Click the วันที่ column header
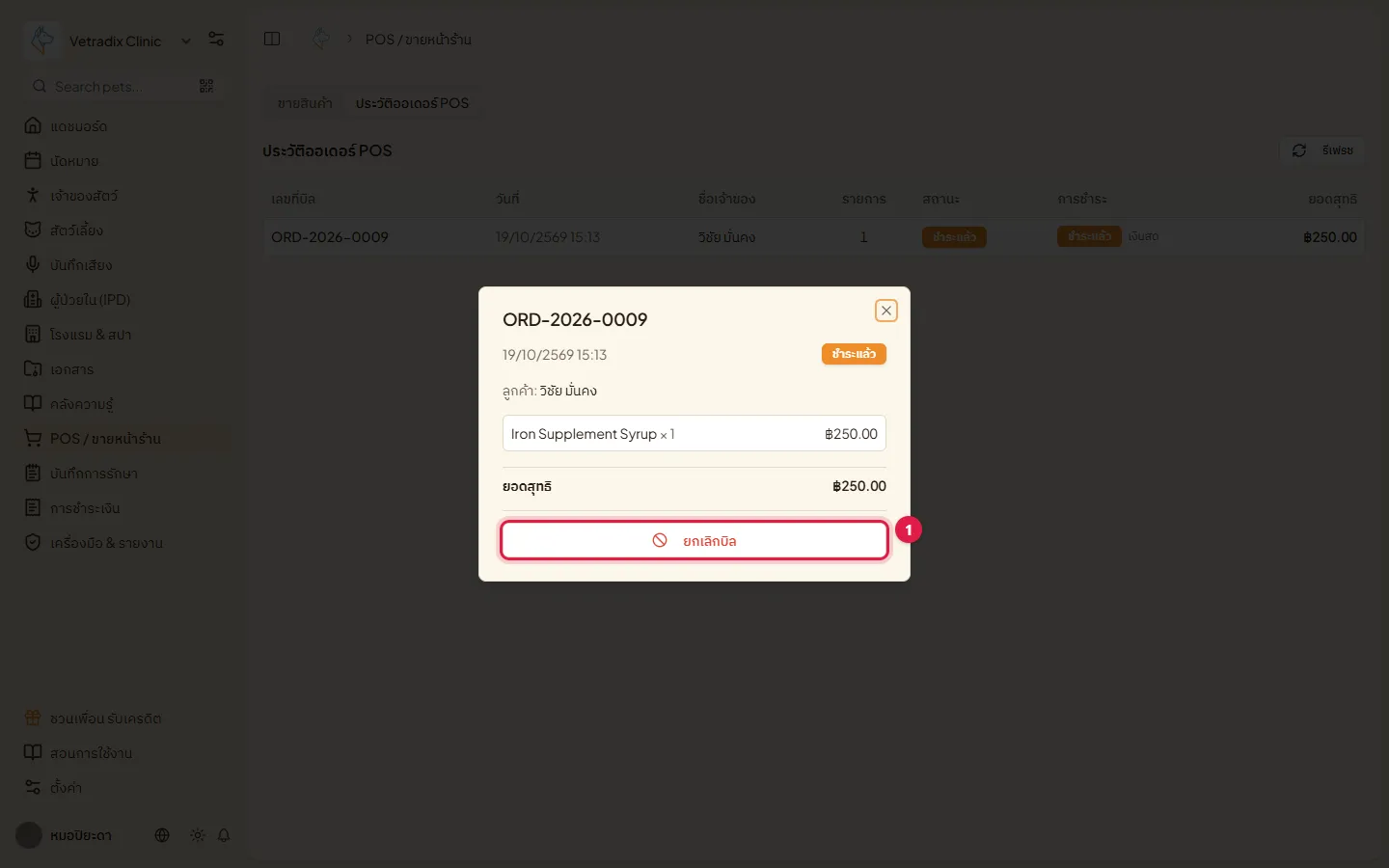This screenshot has height=868, width=1389. pyautogui.click(x=507, y=199)
